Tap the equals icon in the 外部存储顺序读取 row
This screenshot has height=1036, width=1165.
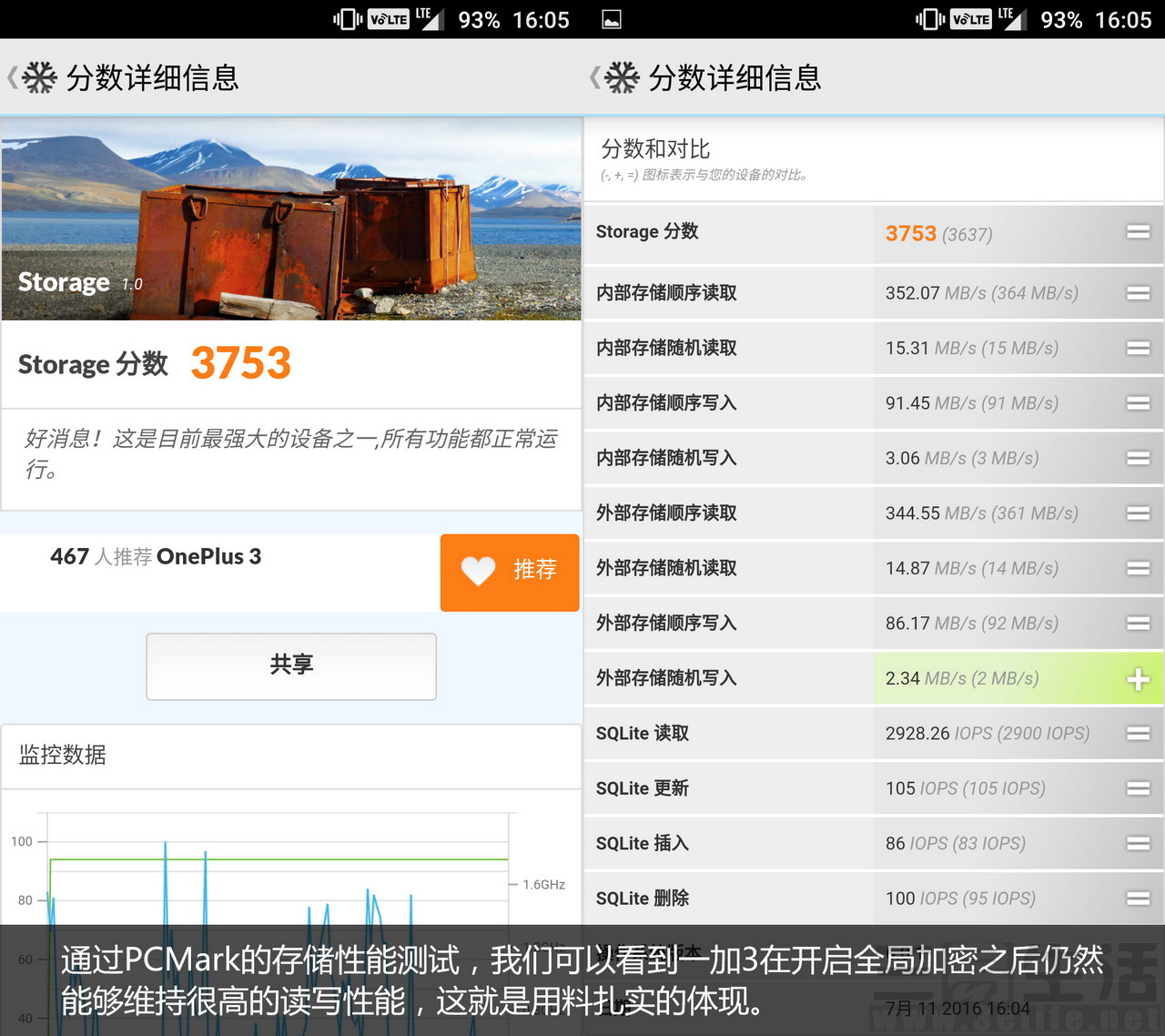tap(1138, 513)
